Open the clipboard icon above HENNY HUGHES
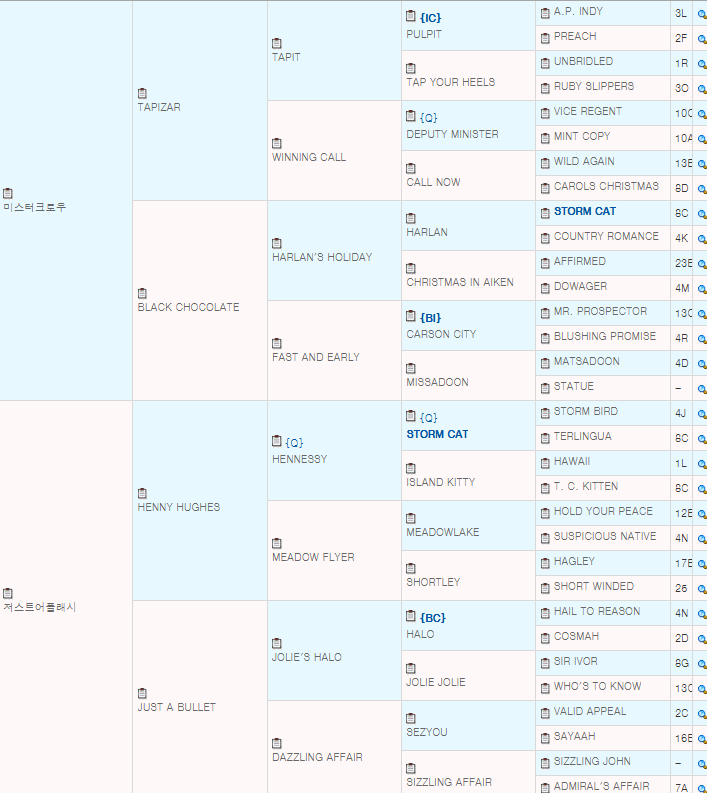The height and width of the screenshot is (793, 707). pos(142,493)
